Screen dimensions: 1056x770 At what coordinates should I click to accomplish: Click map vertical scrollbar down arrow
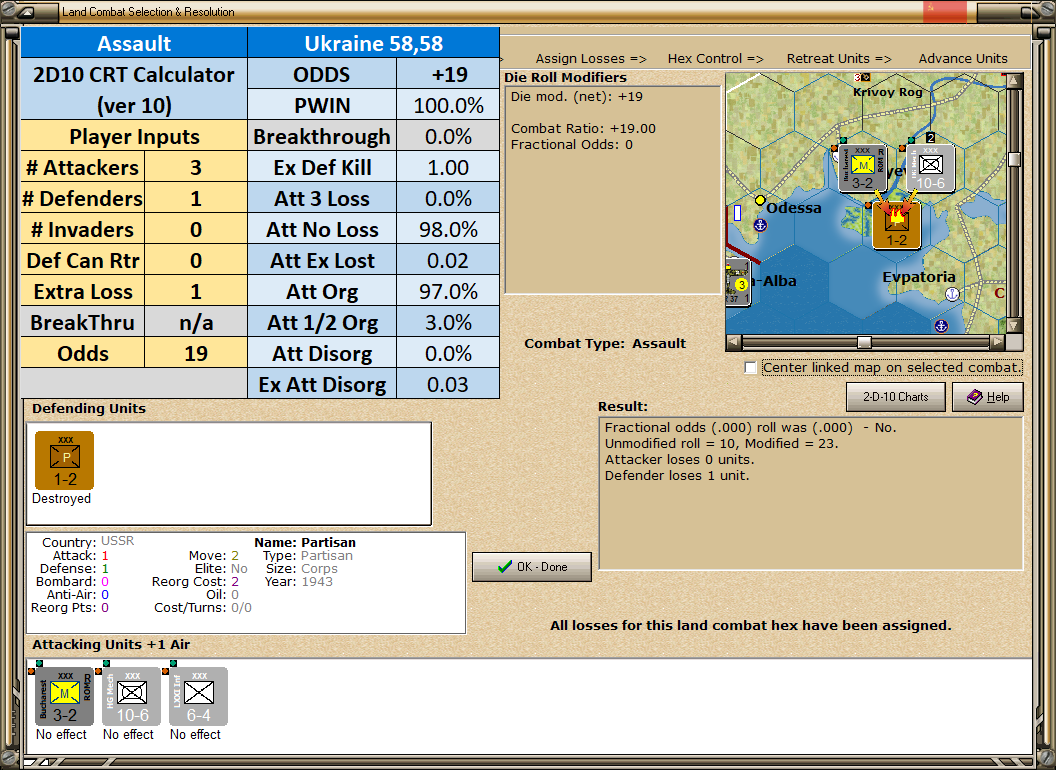click(1014, 325)
